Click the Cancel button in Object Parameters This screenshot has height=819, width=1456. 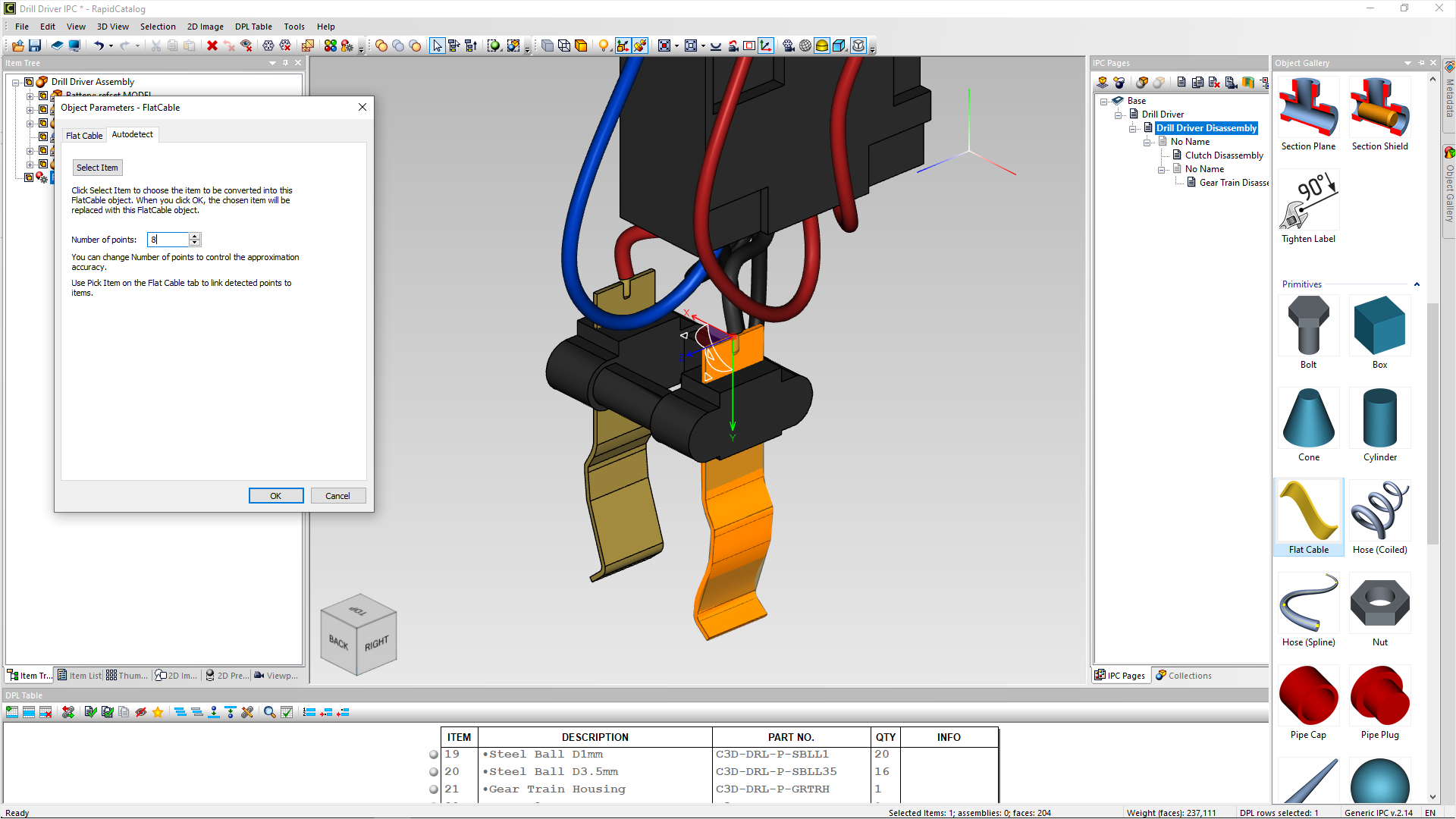pyautogui.click(x=337, y=495)
